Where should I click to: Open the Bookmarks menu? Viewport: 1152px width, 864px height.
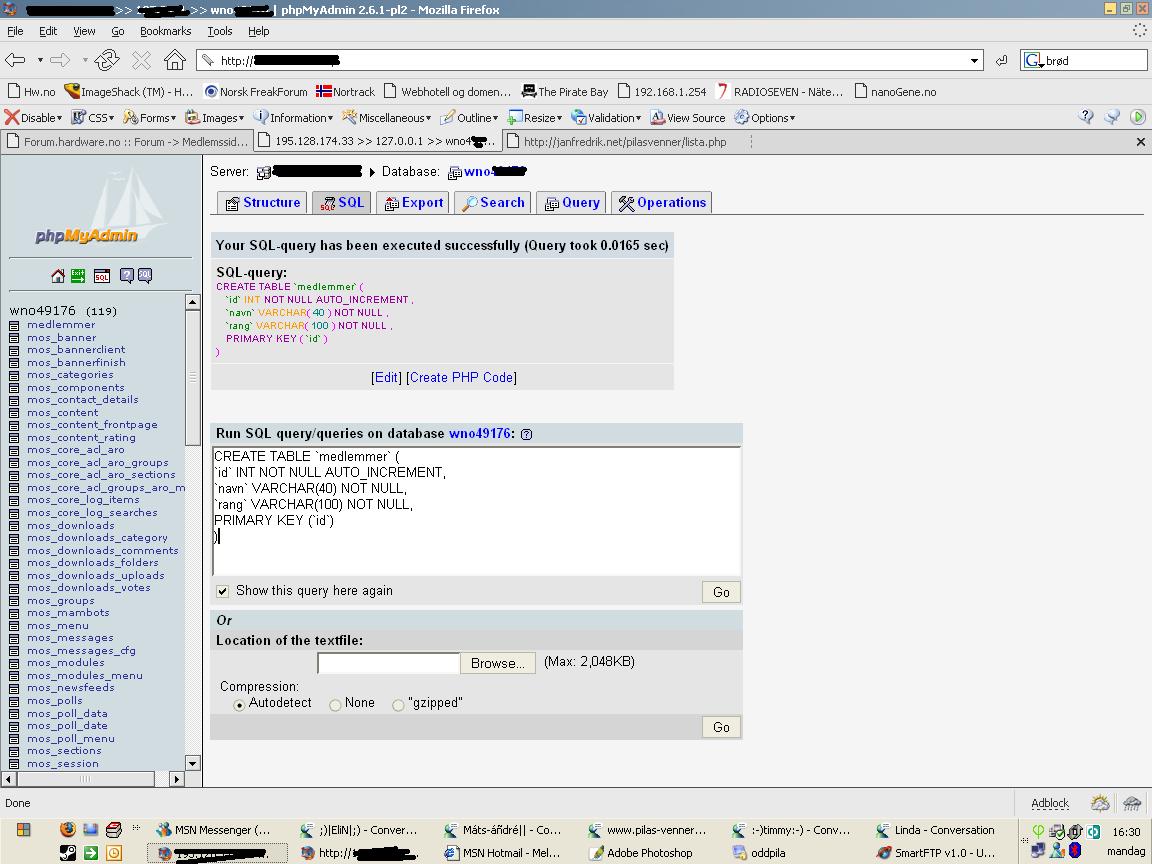coord(165,31)
